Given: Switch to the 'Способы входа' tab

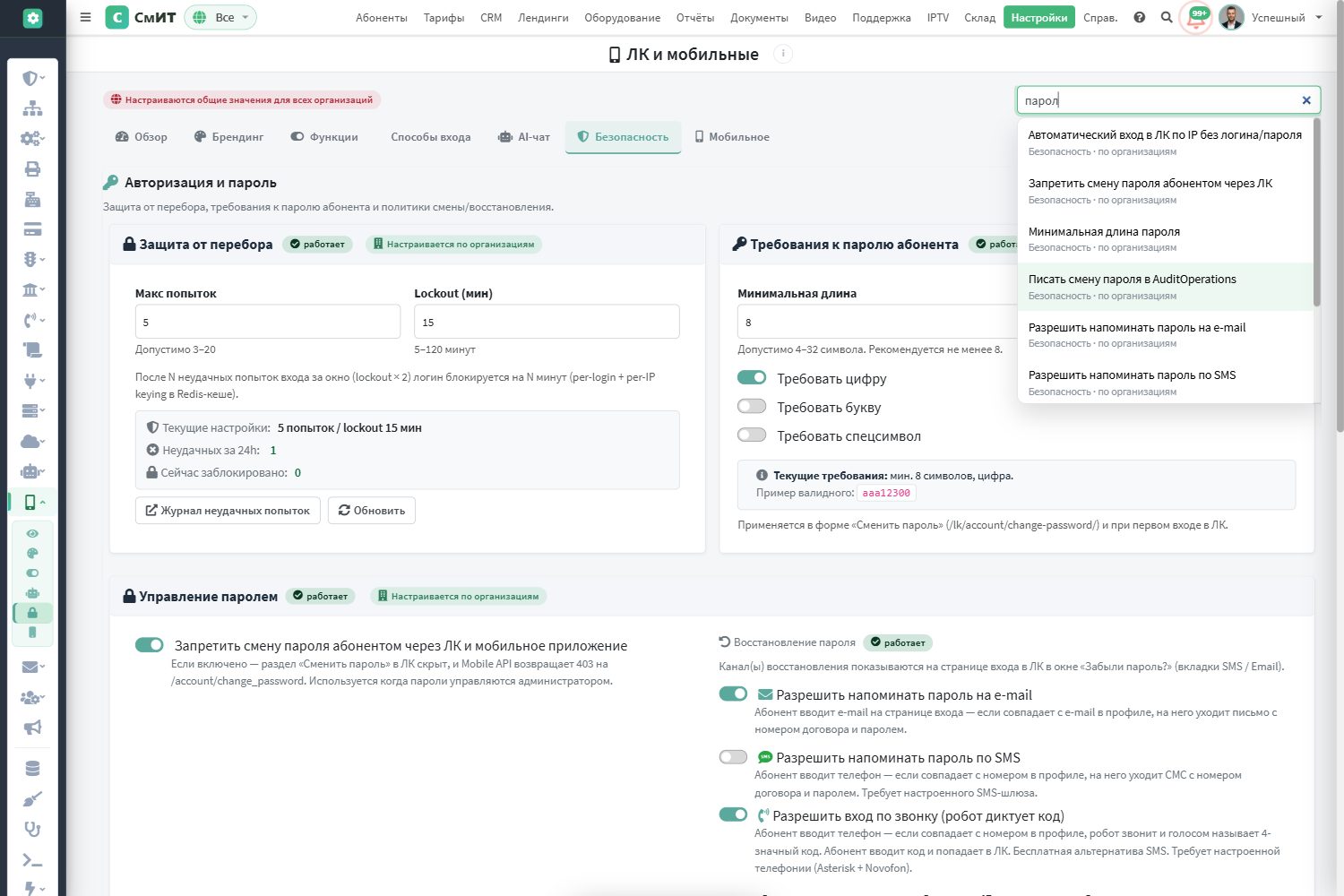Looking at the screenshot, I should pyautogui.click(x=431, y=137).
